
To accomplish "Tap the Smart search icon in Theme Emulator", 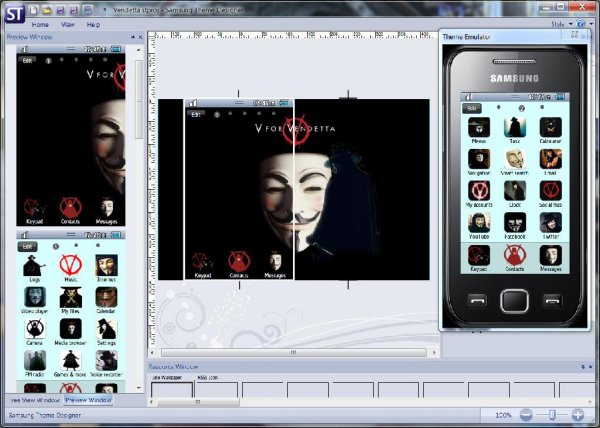I will click(515, 162).
